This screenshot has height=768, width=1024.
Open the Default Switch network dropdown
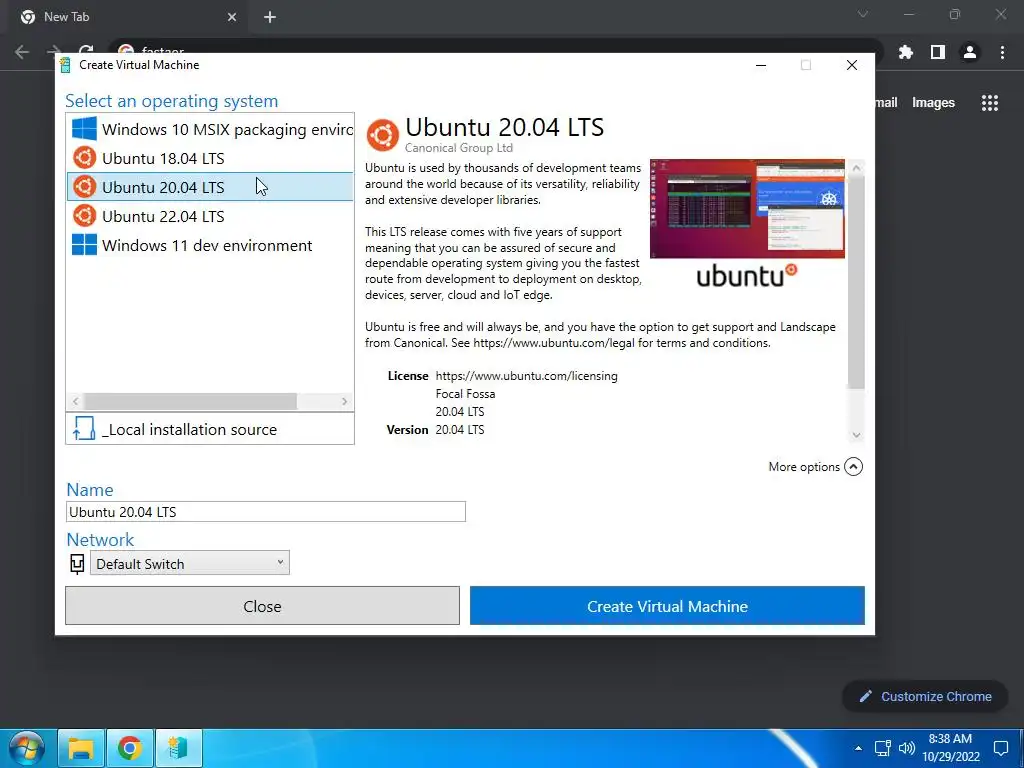click(190, 563)
